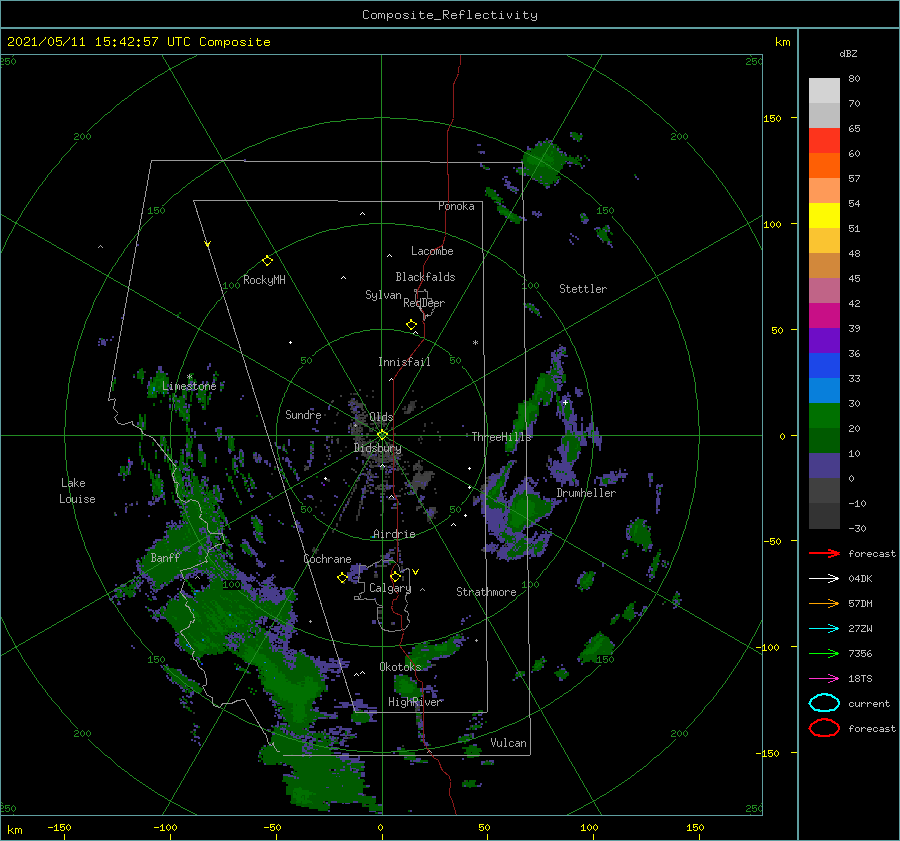Click the Vulcan town label
The image size is (900, 841).
click(x=508, y=743)
